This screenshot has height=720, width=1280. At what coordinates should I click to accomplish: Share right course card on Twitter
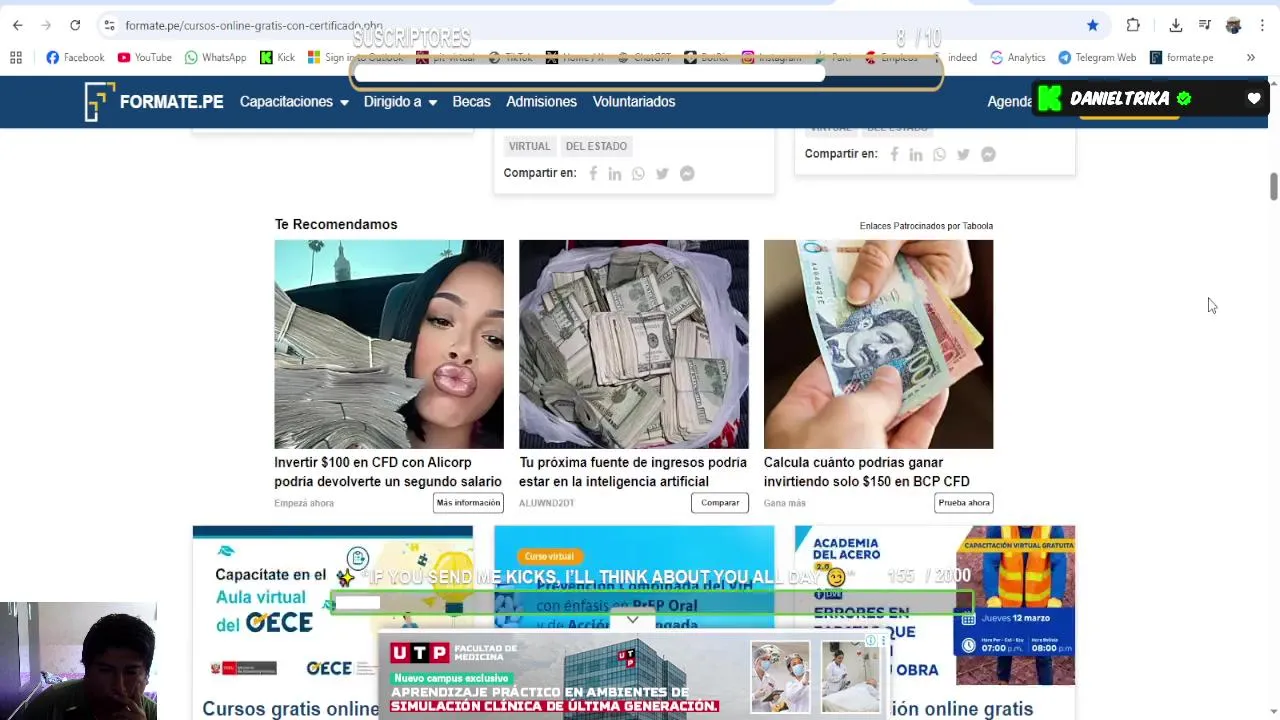(x=963, y=154)
